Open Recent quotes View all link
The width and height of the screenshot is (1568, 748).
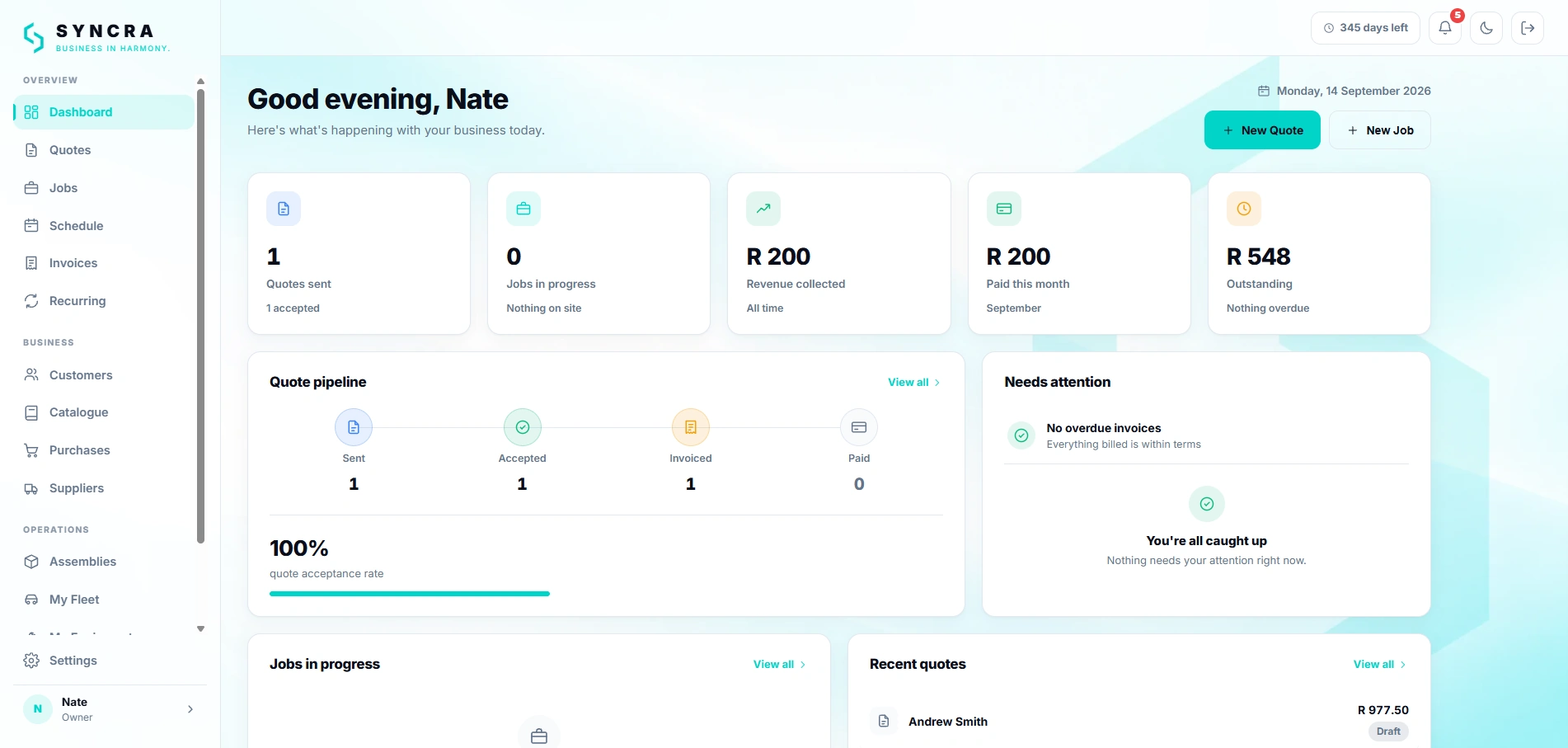click(1380, 665)
